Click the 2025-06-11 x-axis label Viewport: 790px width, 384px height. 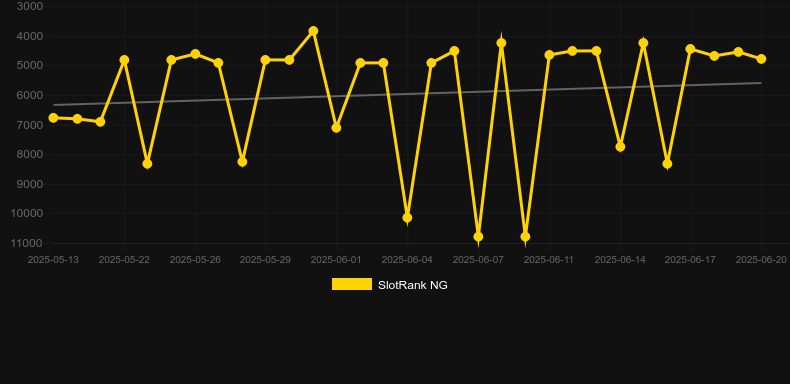[549, 260]
